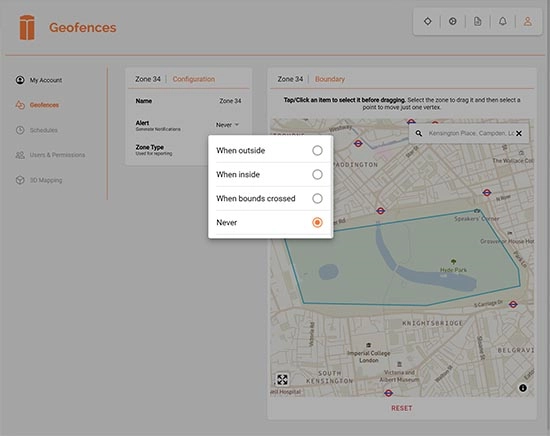Click the RESET button
The image size is (550, 436).
pos(402,408)
